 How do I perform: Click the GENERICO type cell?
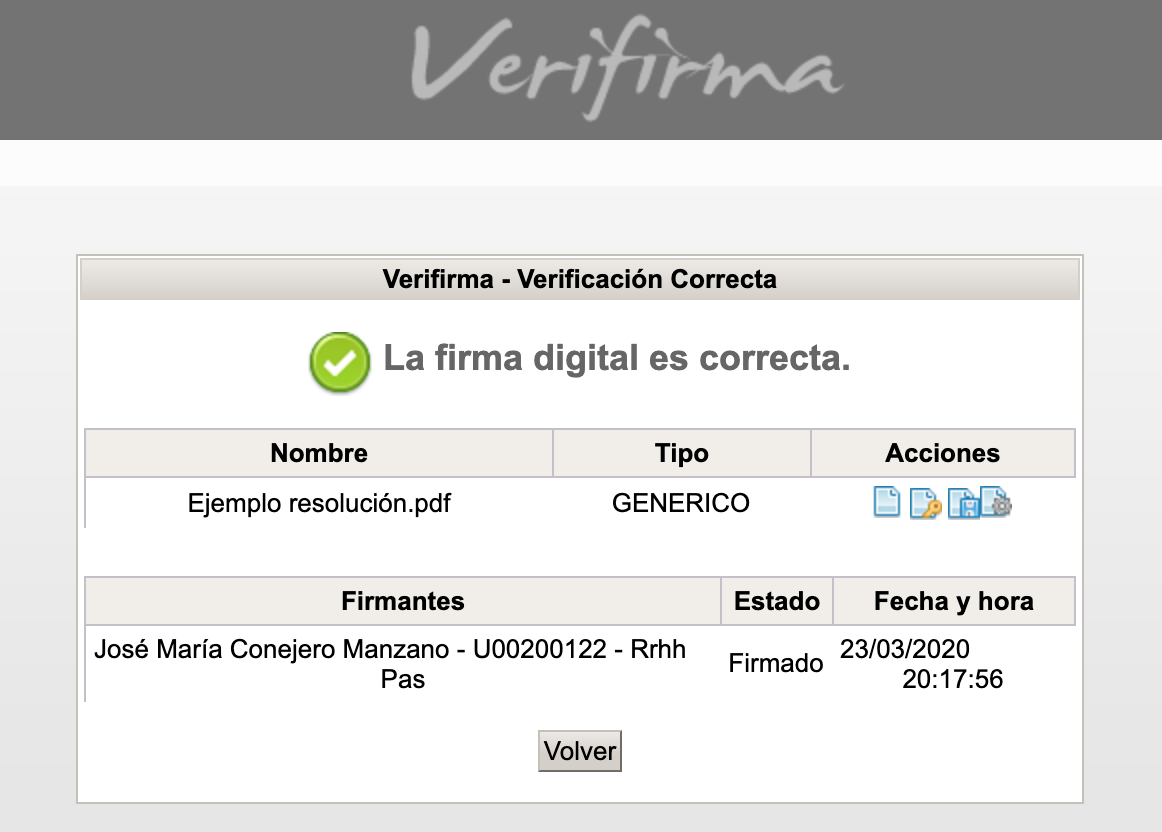tap(681, 503)
